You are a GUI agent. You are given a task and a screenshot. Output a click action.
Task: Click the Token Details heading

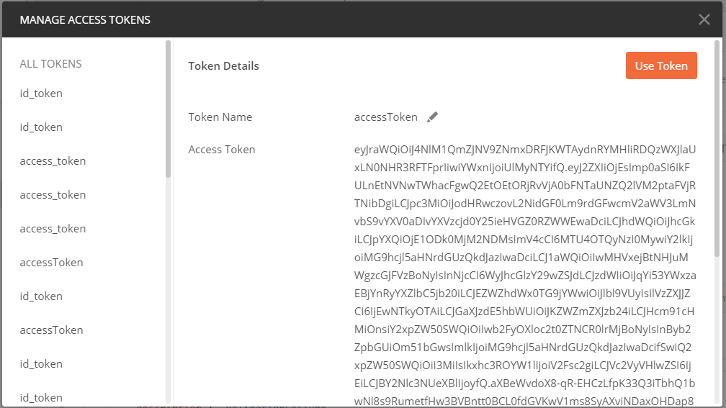point(224,66)
